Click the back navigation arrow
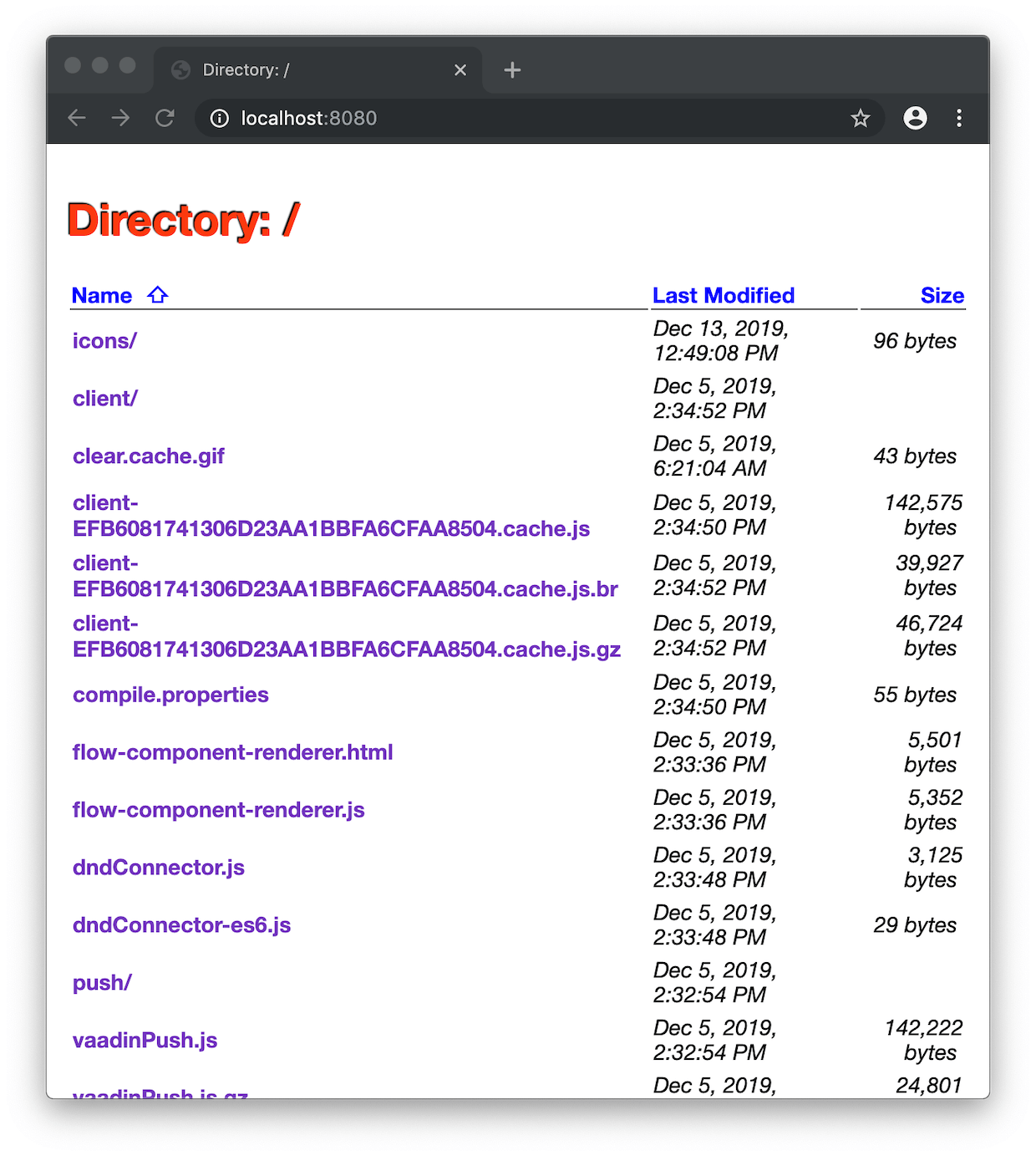Viewport: 1036px width, 1156px height. point(76,118)
